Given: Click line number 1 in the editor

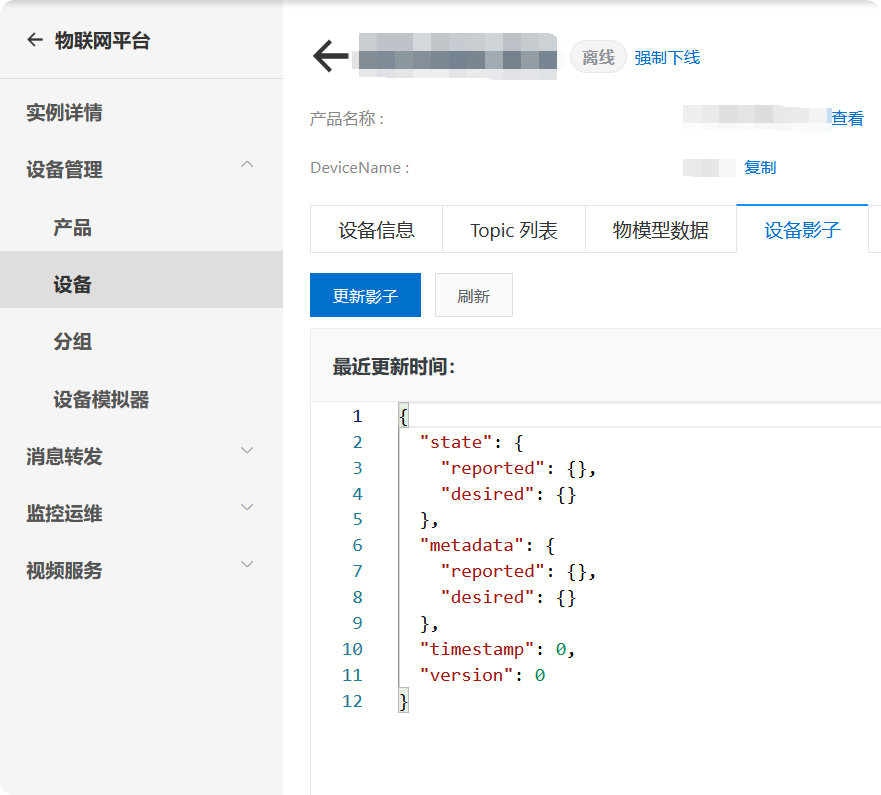Looking at the screenshot, I should point(357,416).
